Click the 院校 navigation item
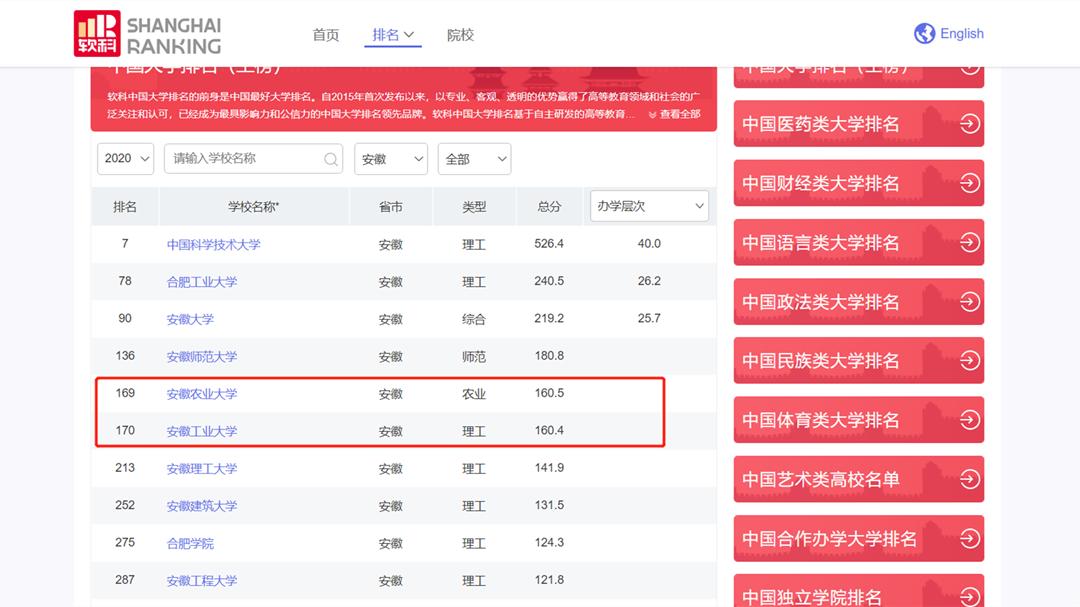The width and height of the screenshot is (1080, 607). (x=460, y=33)
